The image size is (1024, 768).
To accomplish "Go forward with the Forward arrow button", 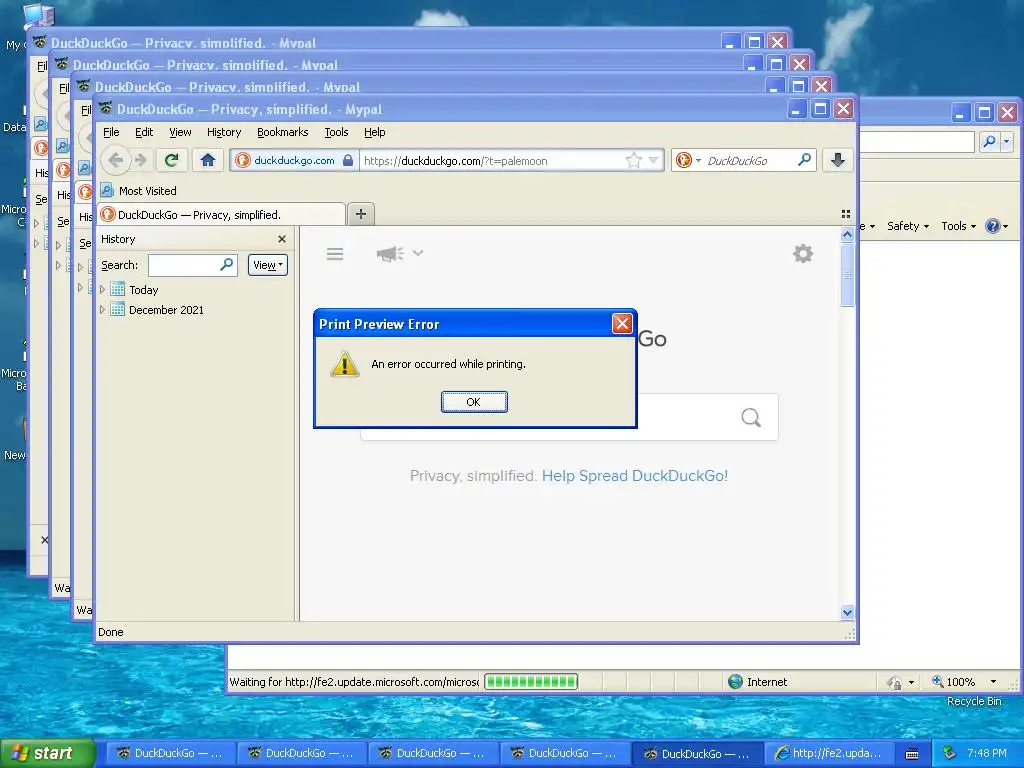I will point(140,160).
